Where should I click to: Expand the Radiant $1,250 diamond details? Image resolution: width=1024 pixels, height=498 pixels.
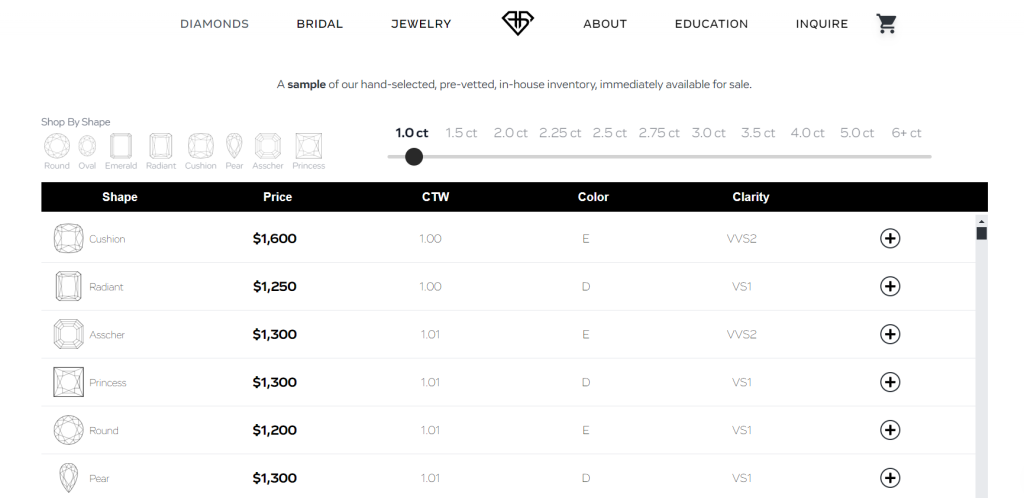890,286
